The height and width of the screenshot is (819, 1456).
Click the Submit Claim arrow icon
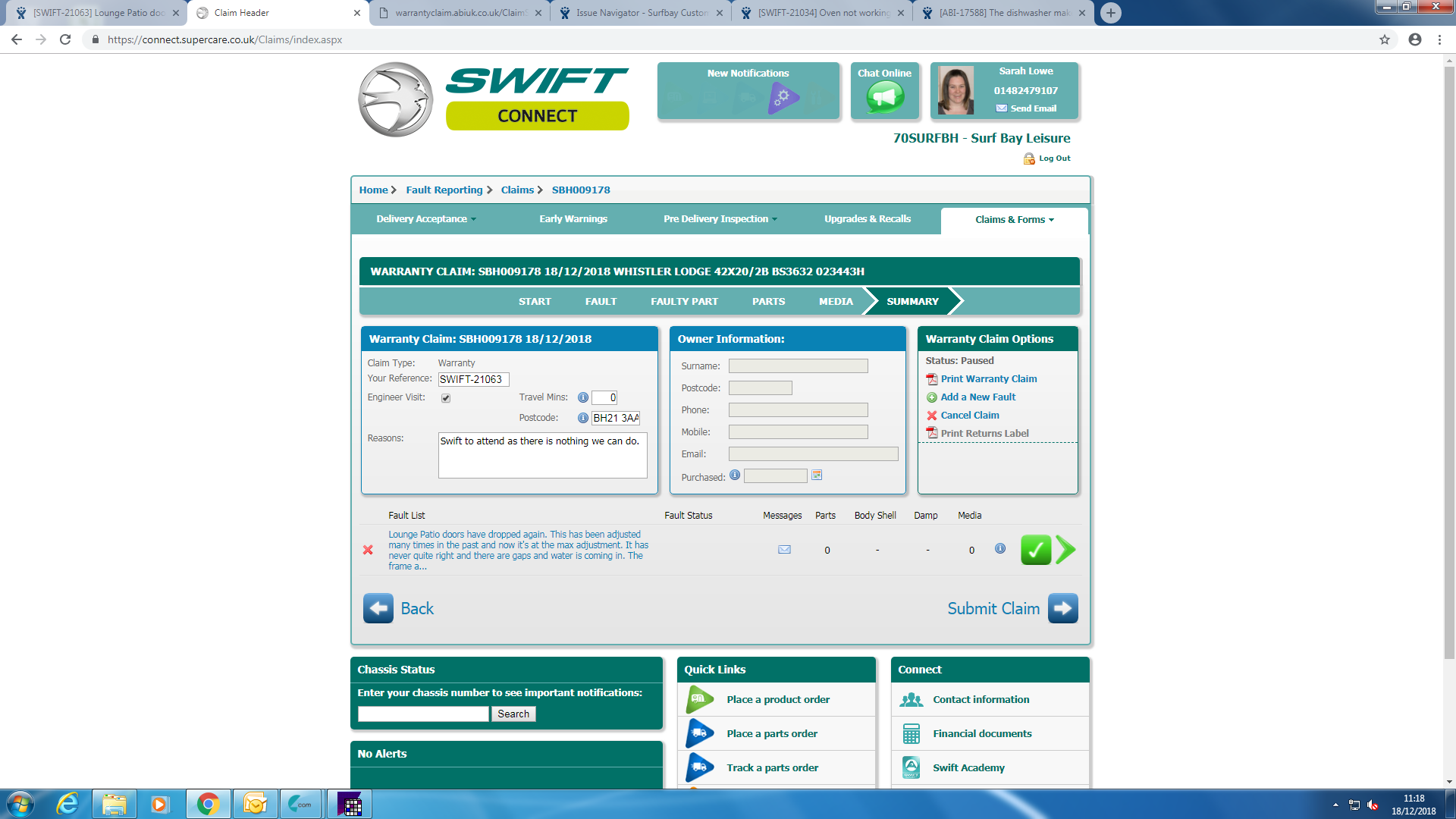click(1062, 608)
